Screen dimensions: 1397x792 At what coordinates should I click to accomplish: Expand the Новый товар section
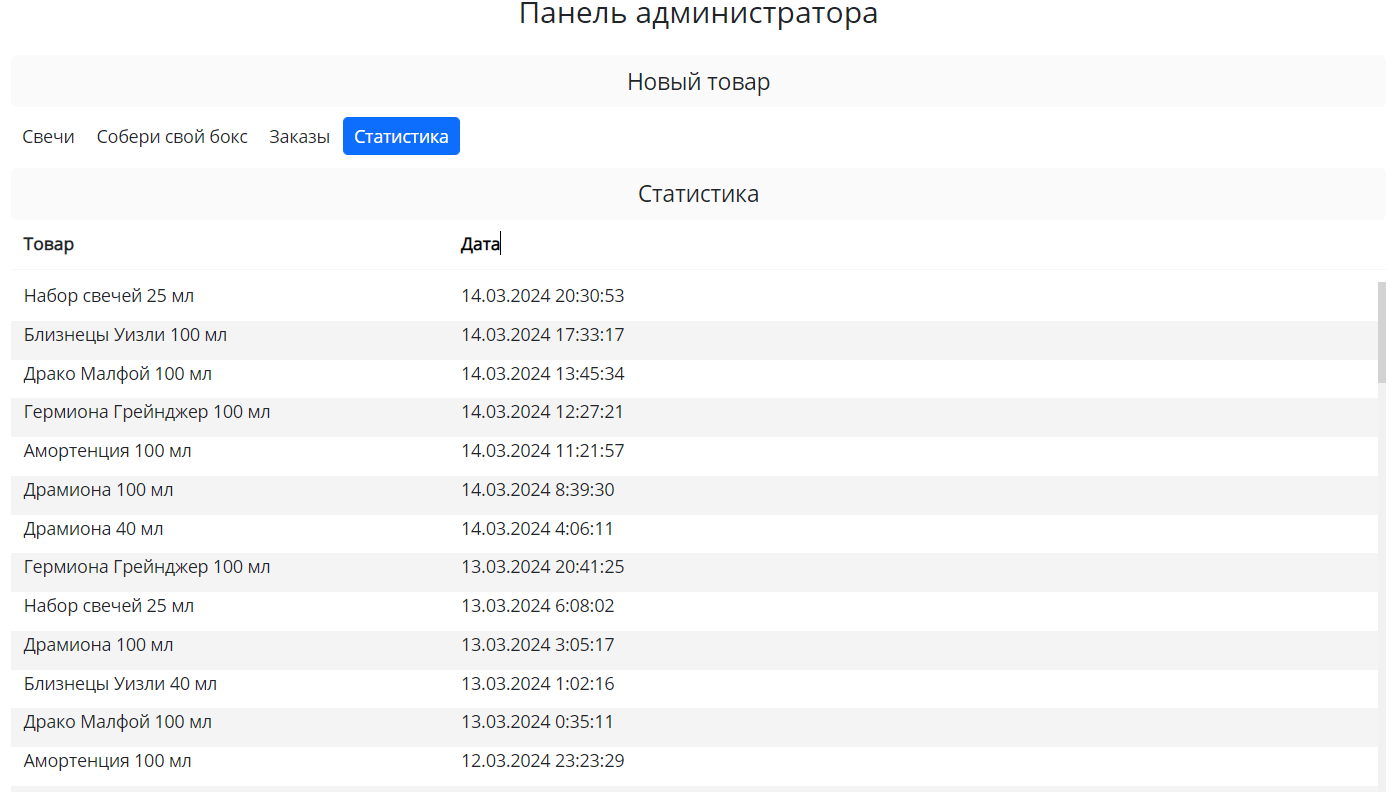click(x=698, y=82)
